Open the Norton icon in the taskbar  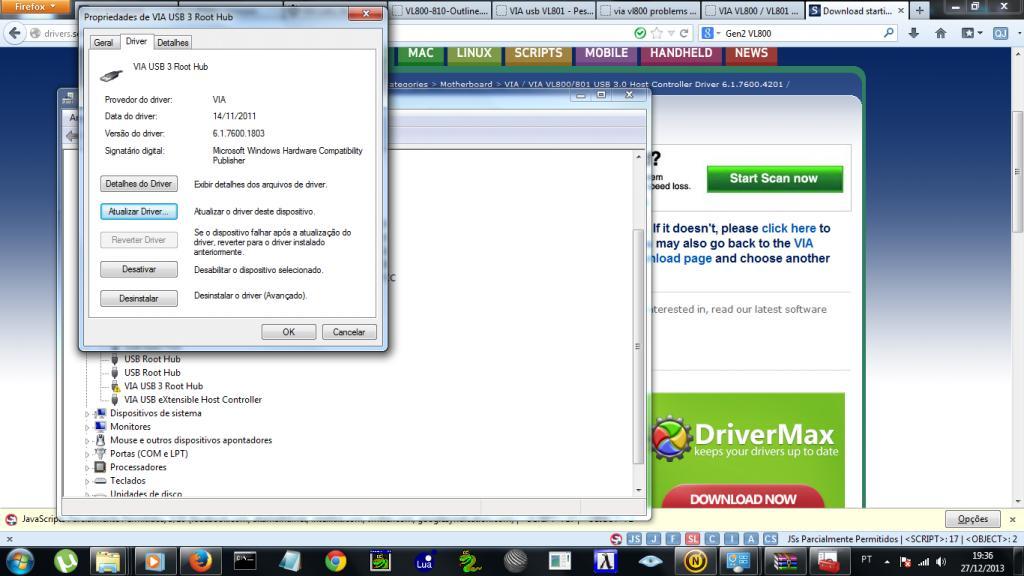695,562
